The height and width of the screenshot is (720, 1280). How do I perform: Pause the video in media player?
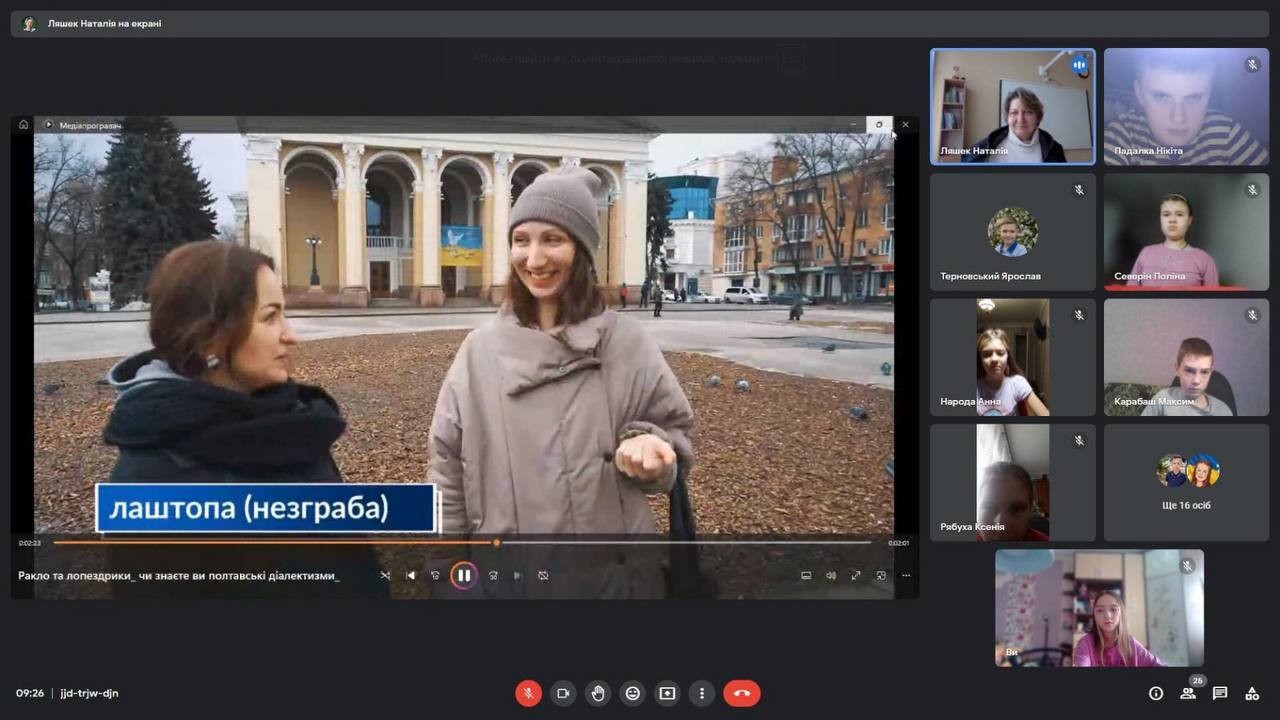pos(463,575)
